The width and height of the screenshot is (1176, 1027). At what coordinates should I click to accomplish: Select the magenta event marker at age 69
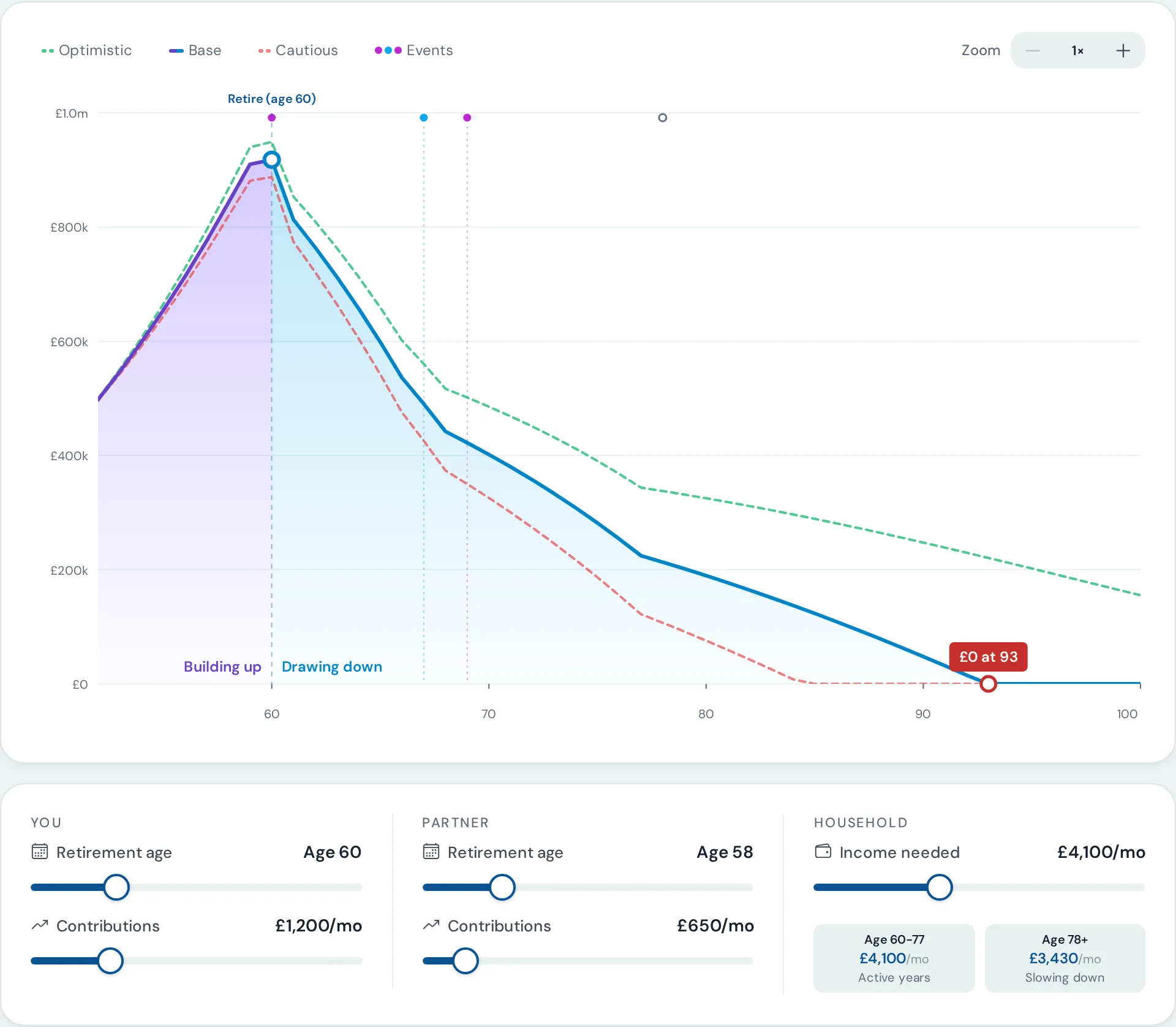pyautogui.click(x=467, y=118)
